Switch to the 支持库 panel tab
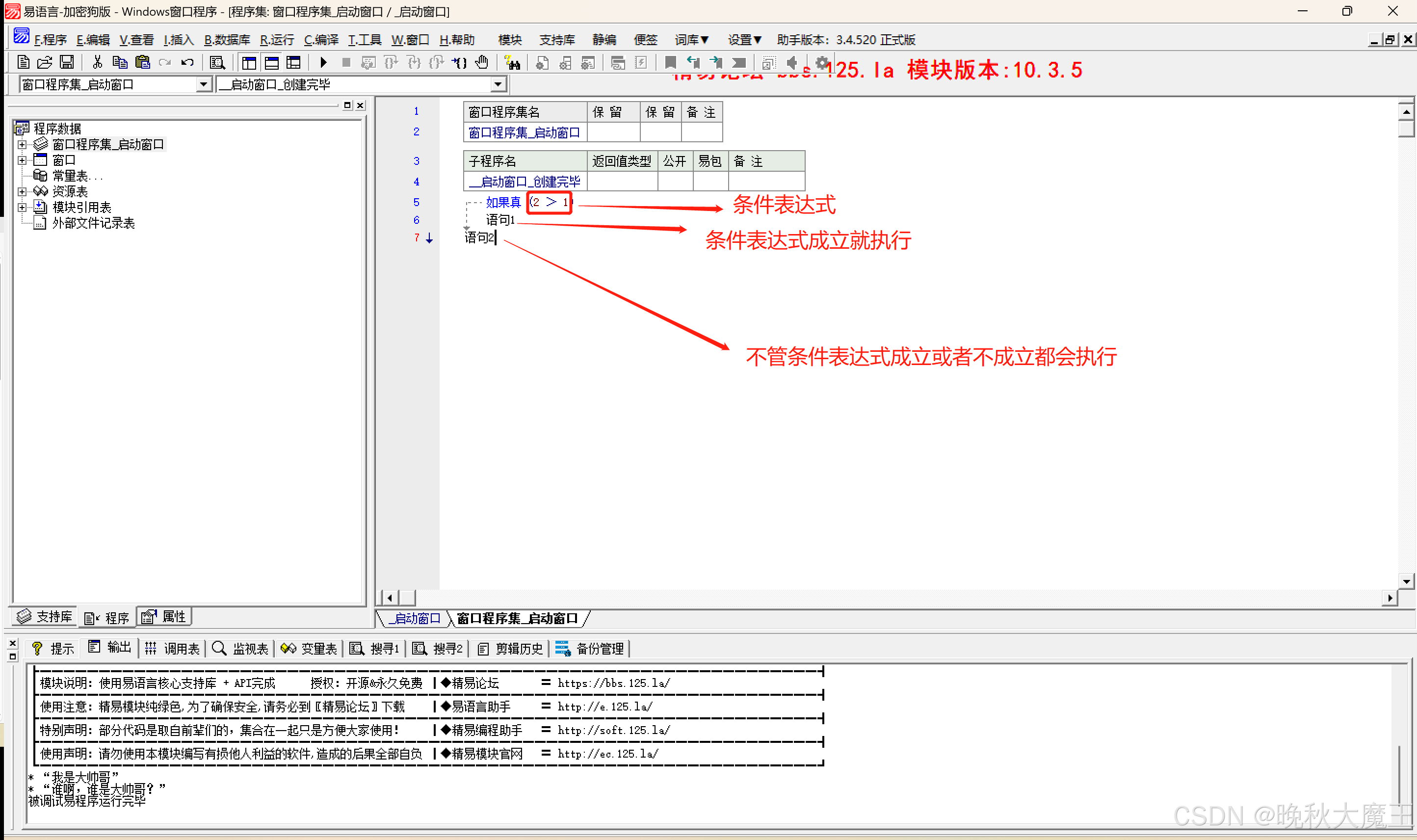The height and width of the screenshot is (840, 1417). coord(45,617)
